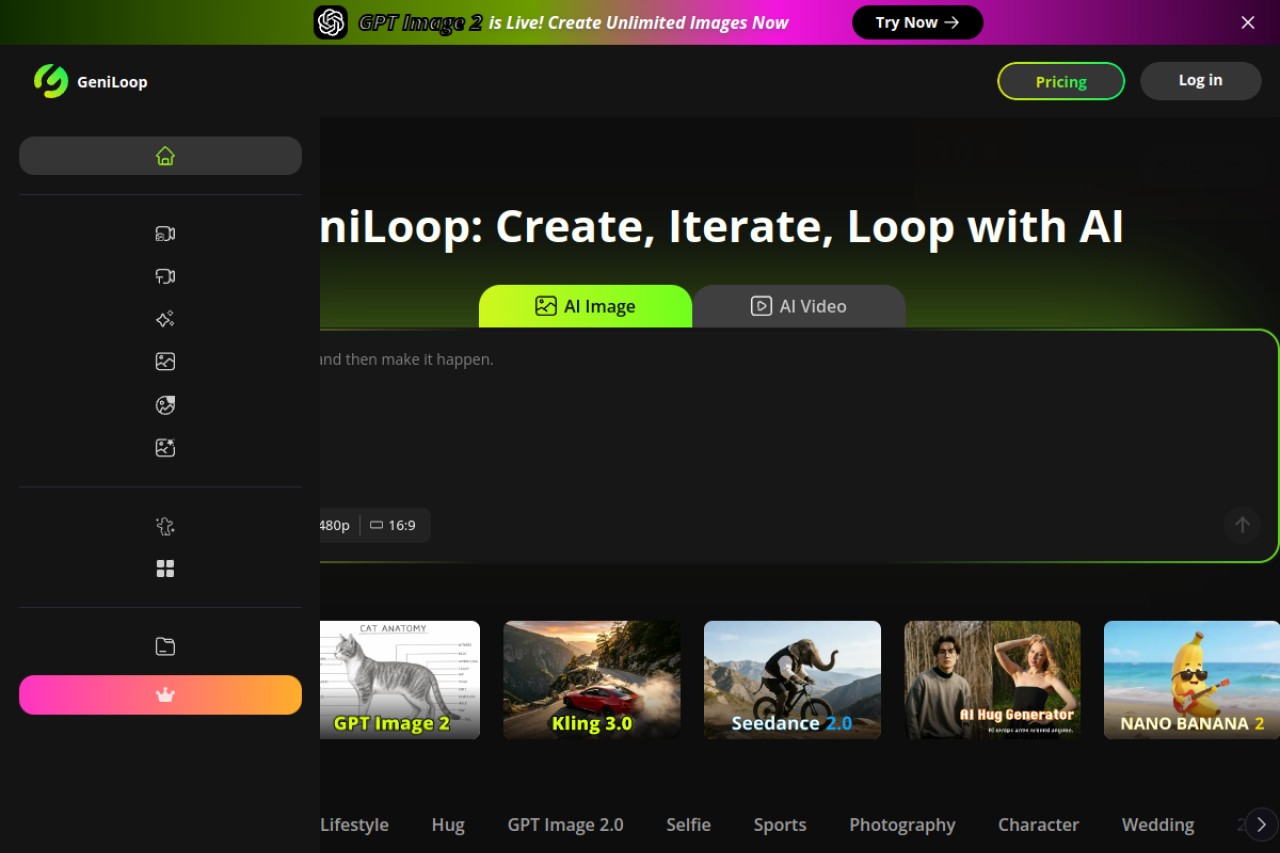The image size is (1280, 853).
Task: Click the GeniLoop logo icon
Action: [50, 81]
